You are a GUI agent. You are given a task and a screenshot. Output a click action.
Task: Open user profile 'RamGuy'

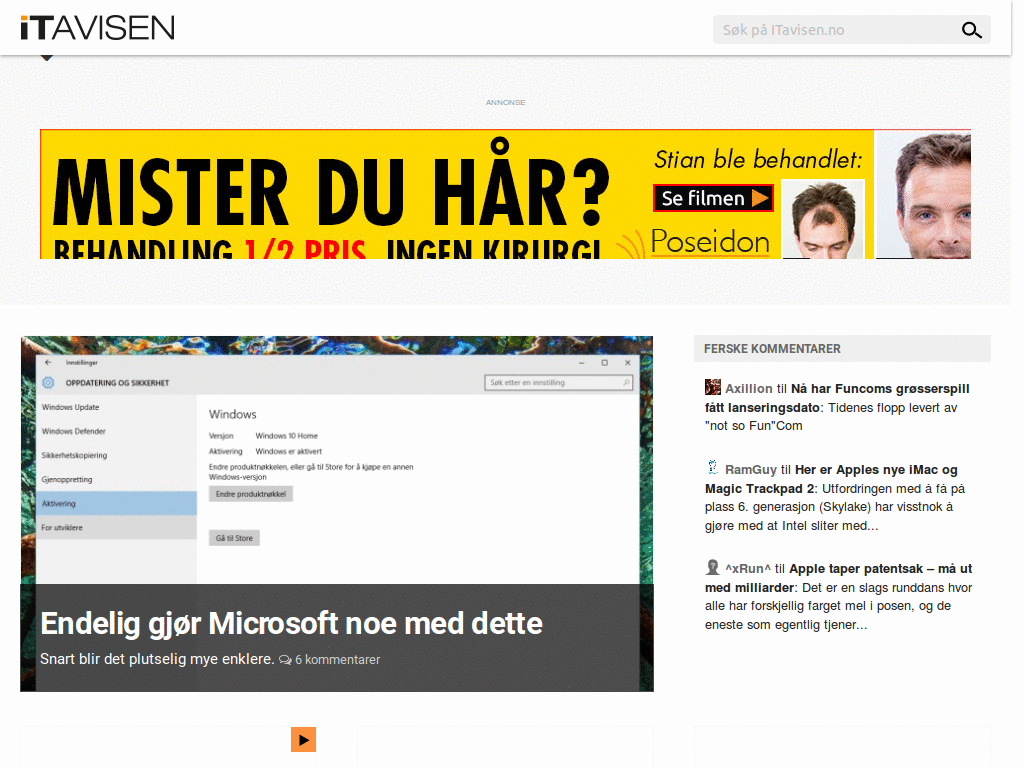pos(750,470)
